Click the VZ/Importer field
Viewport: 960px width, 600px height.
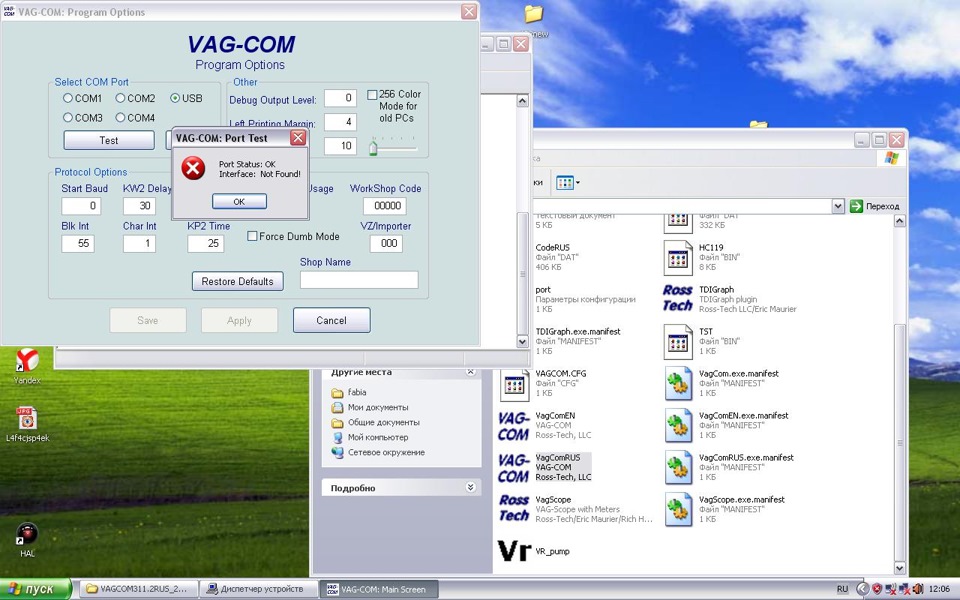click(386, 243)
